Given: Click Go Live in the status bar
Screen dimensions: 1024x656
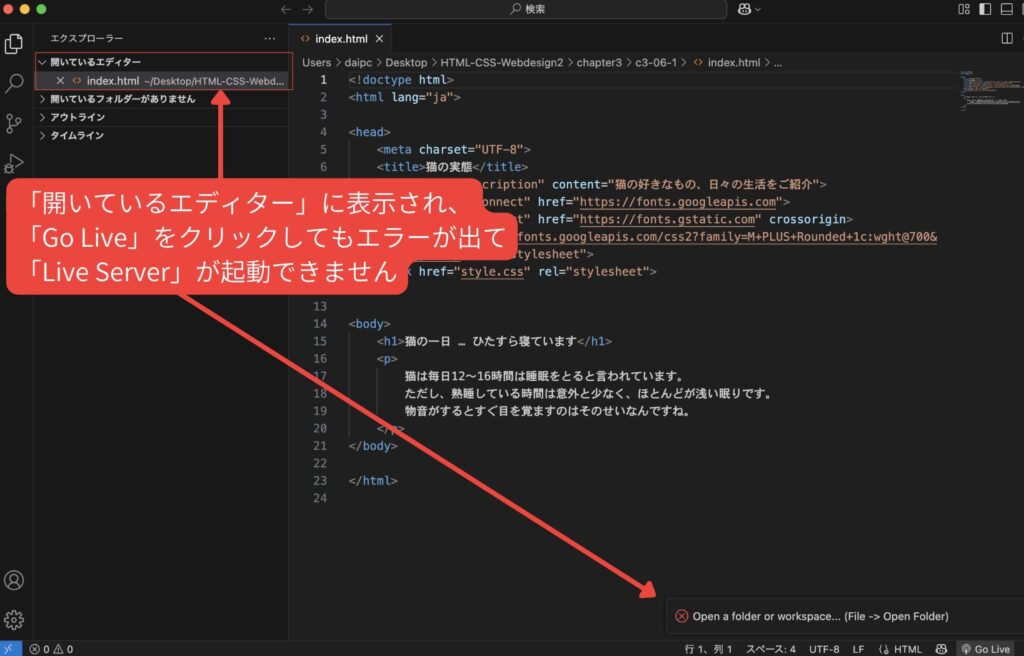Looking at the screenshot, I should pyautogui.click(x=986, y=649).
